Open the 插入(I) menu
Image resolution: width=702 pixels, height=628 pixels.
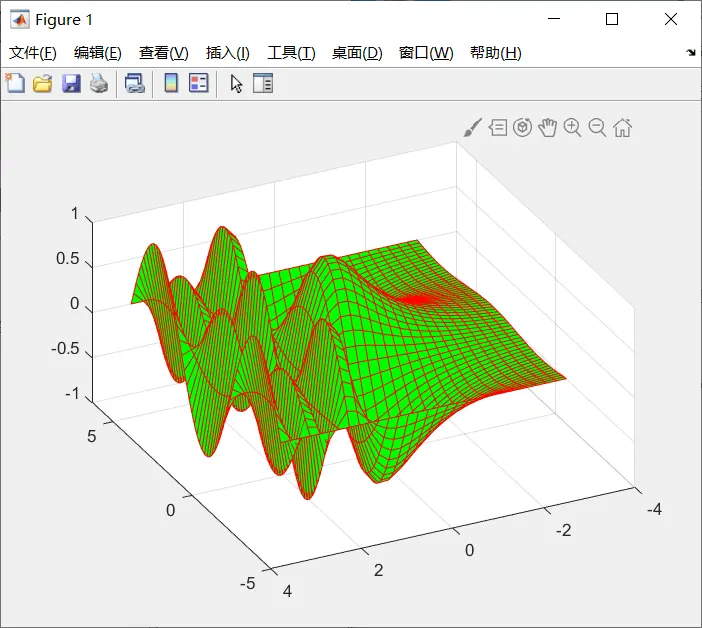227,53
